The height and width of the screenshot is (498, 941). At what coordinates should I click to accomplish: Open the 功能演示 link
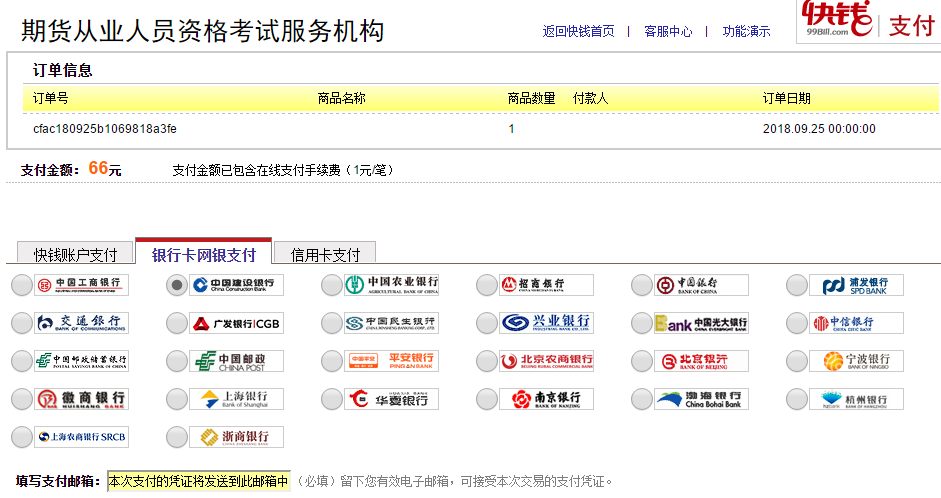pyautogui.click(x=747, y=31)
